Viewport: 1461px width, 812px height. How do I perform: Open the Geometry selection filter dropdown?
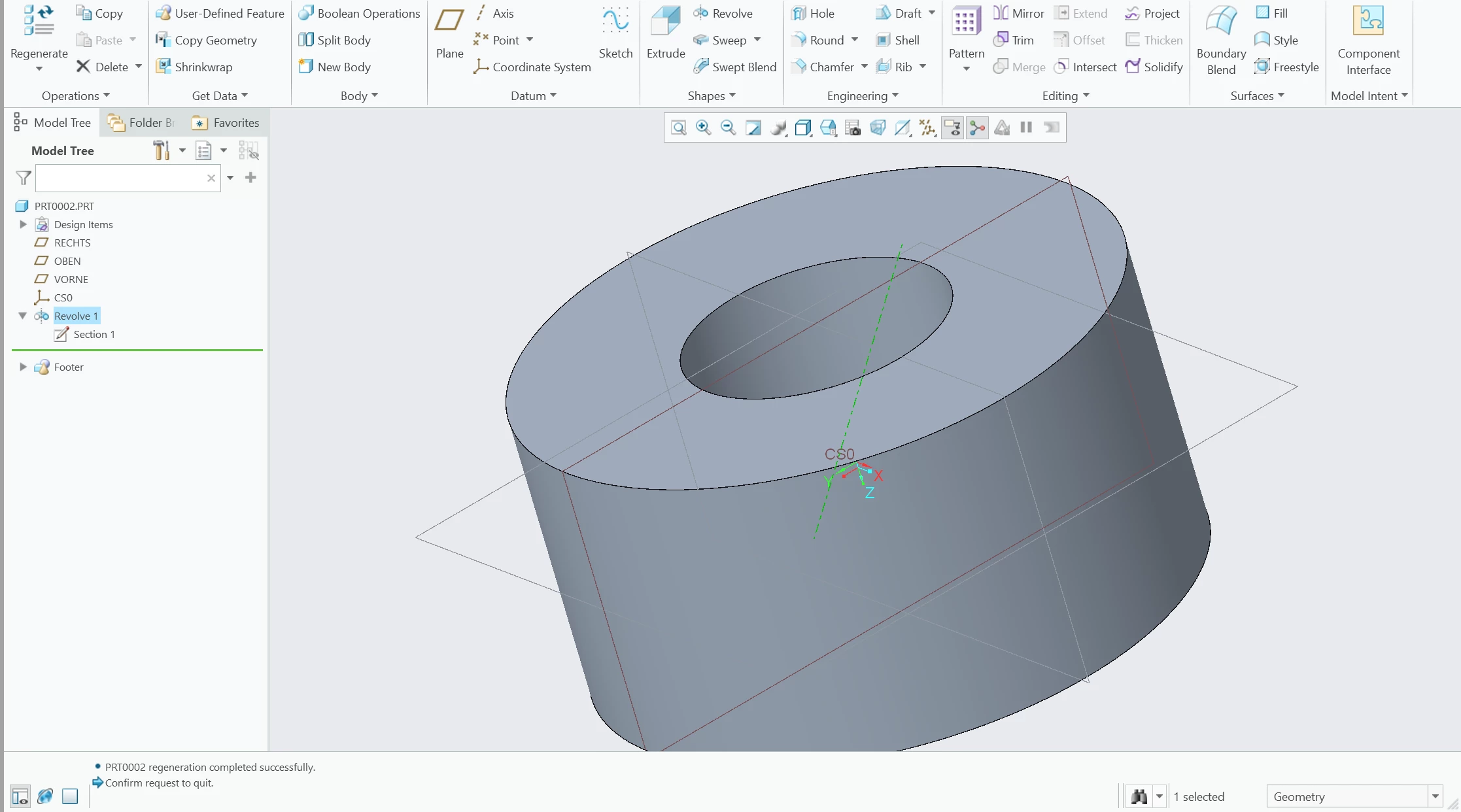(x=1435, y=796)
